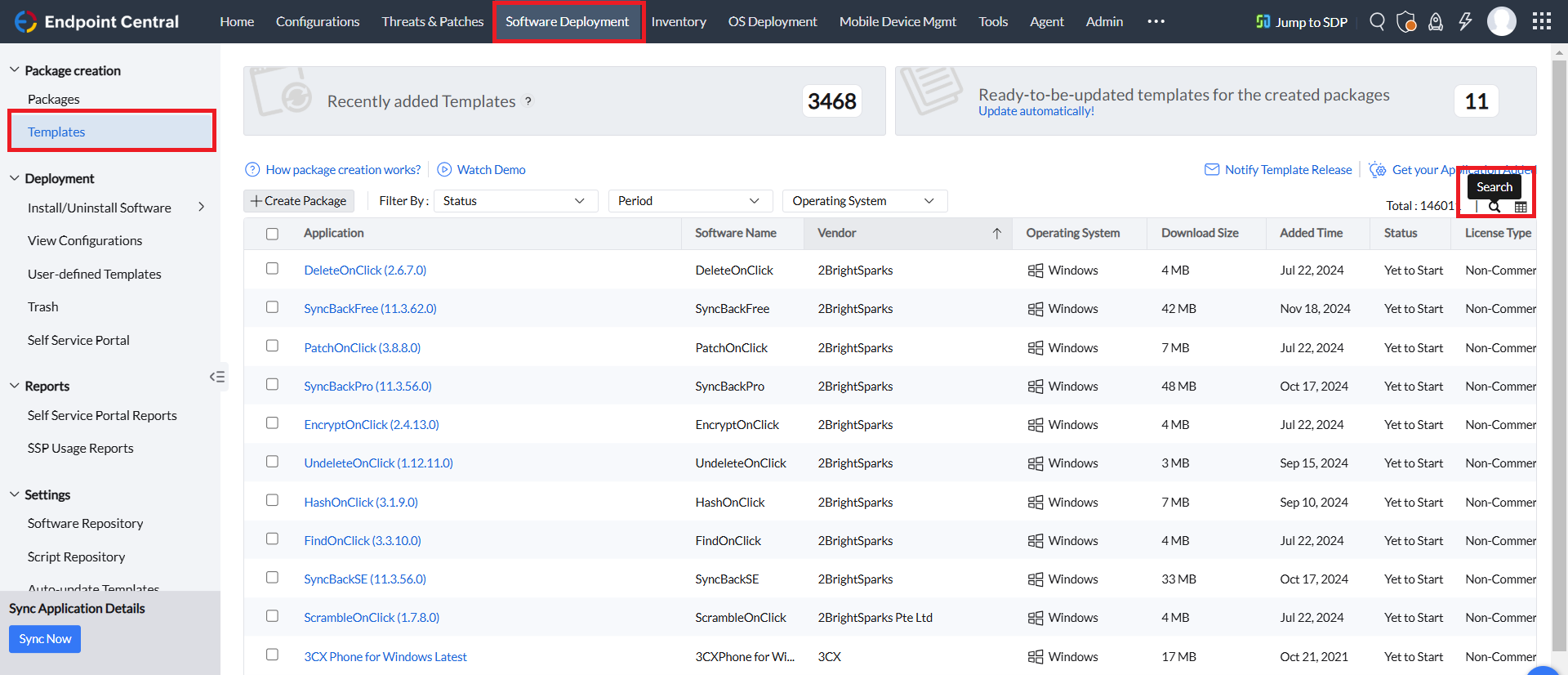Click Windows icon in 3CX Phone row

(x=1036, y=657)
